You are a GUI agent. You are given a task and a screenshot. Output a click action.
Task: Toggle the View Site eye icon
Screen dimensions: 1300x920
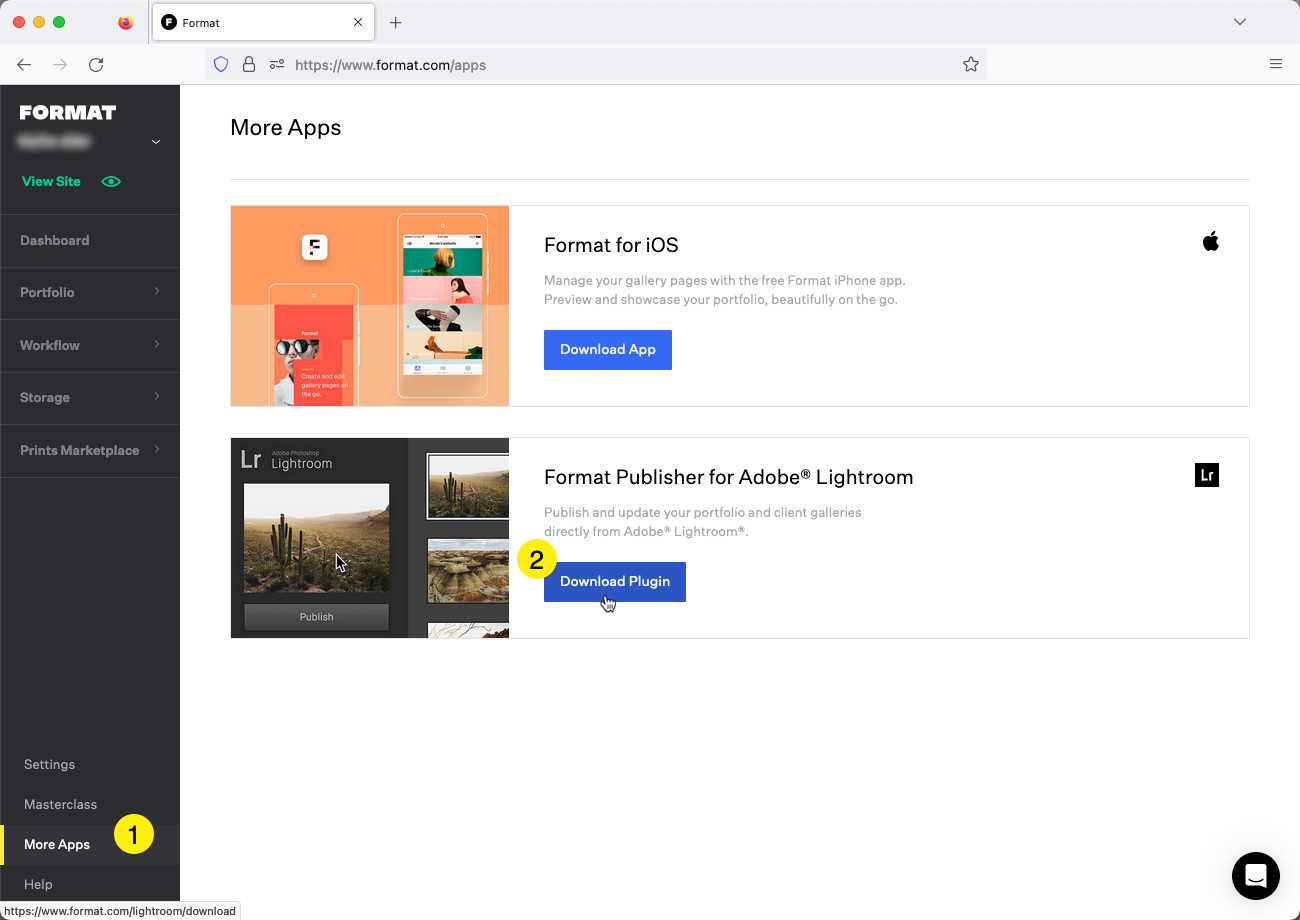[x=111, y=182]
